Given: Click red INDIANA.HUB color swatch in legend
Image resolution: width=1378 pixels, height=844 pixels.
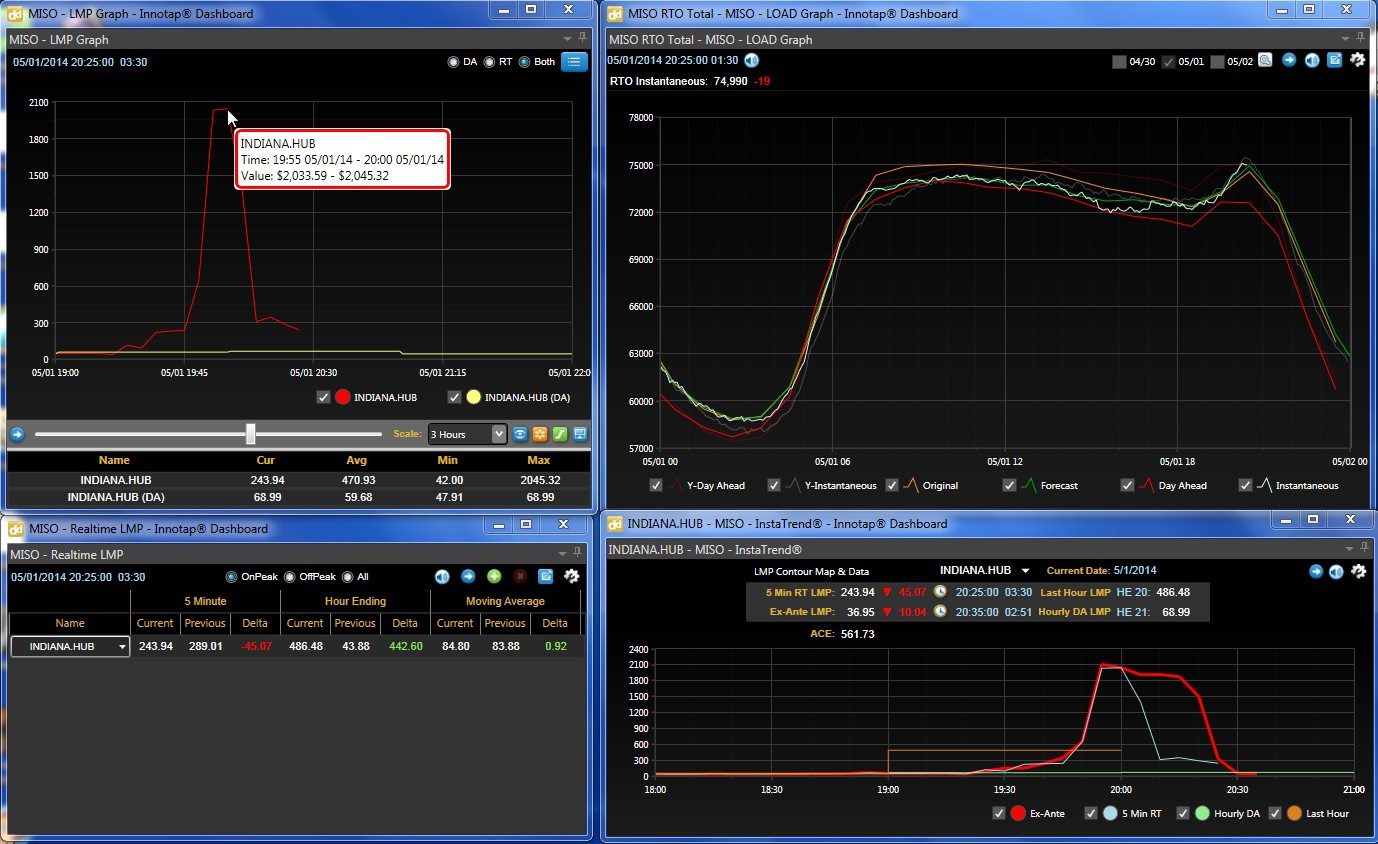Looking at the screenshot, I should (343, 397).
